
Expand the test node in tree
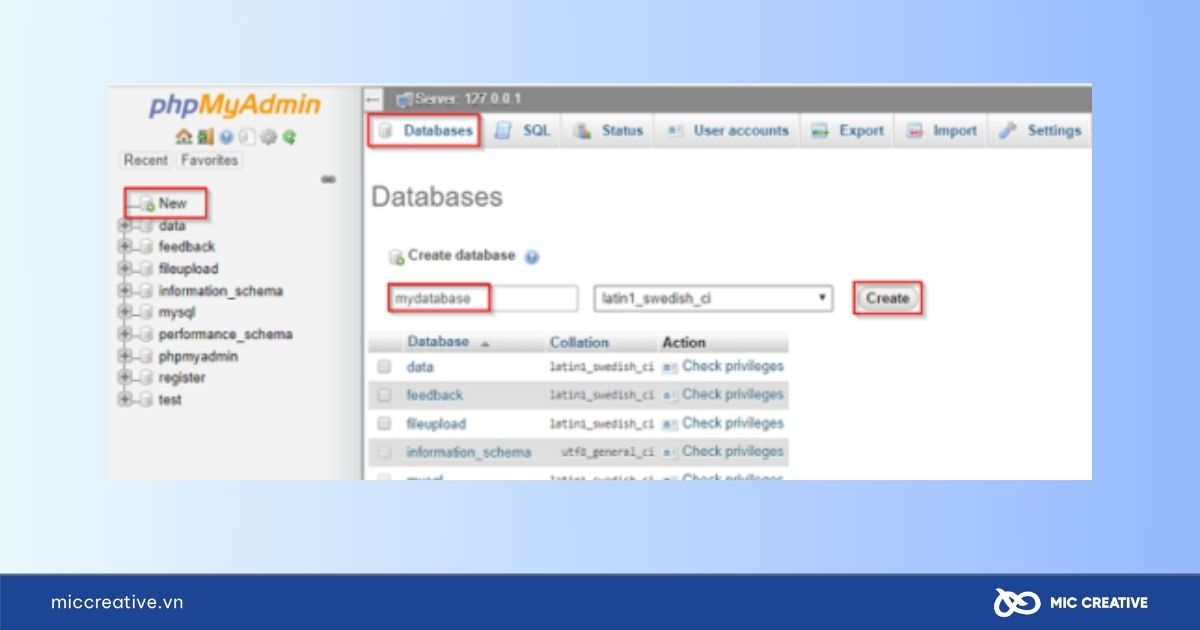tap(125, 400)
